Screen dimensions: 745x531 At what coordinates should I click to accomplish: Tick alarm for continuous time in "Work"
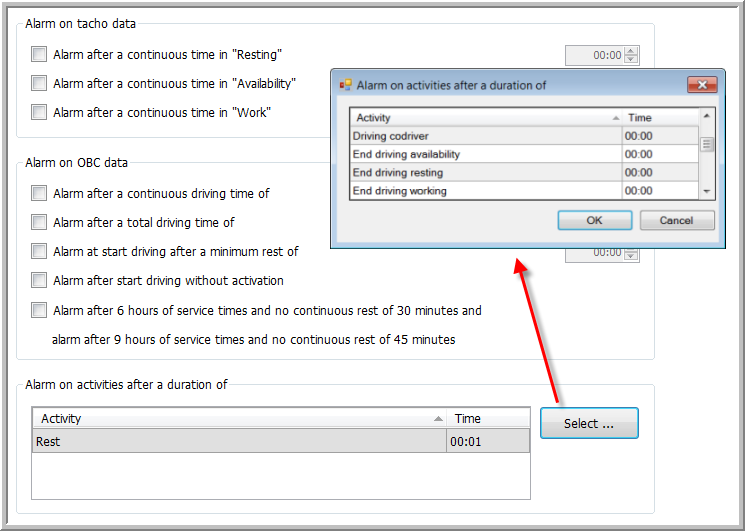pos(39,113)
